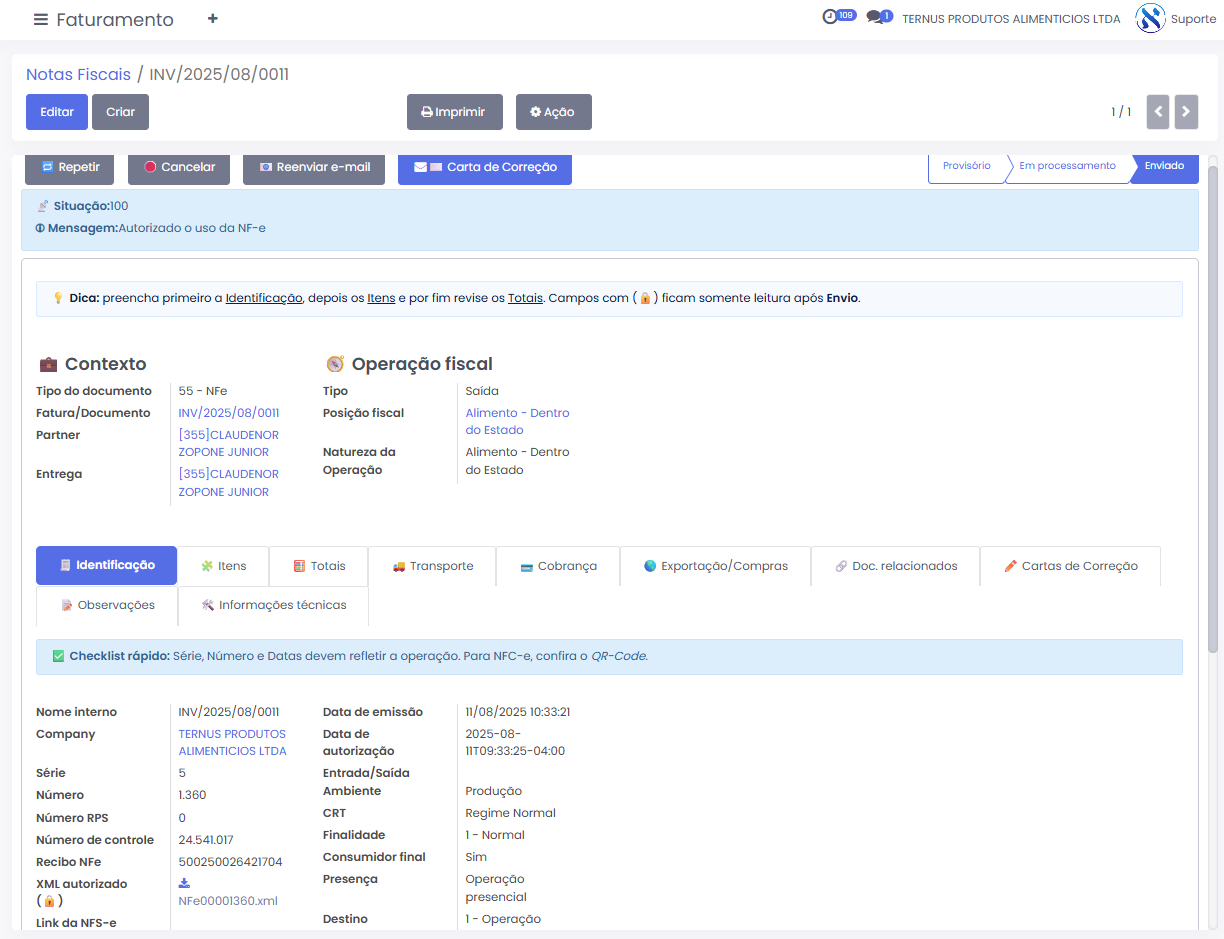Viewport: 1224px width, 939px height.
Task: Open the Imprimir print dropdown
Action: pos(454,112)
